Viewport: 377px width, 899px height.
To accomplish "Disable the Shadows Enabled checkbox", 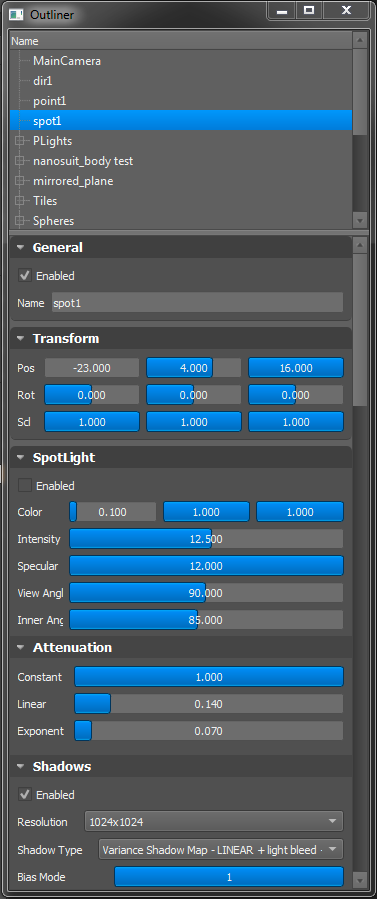I will tap(25, 795).
